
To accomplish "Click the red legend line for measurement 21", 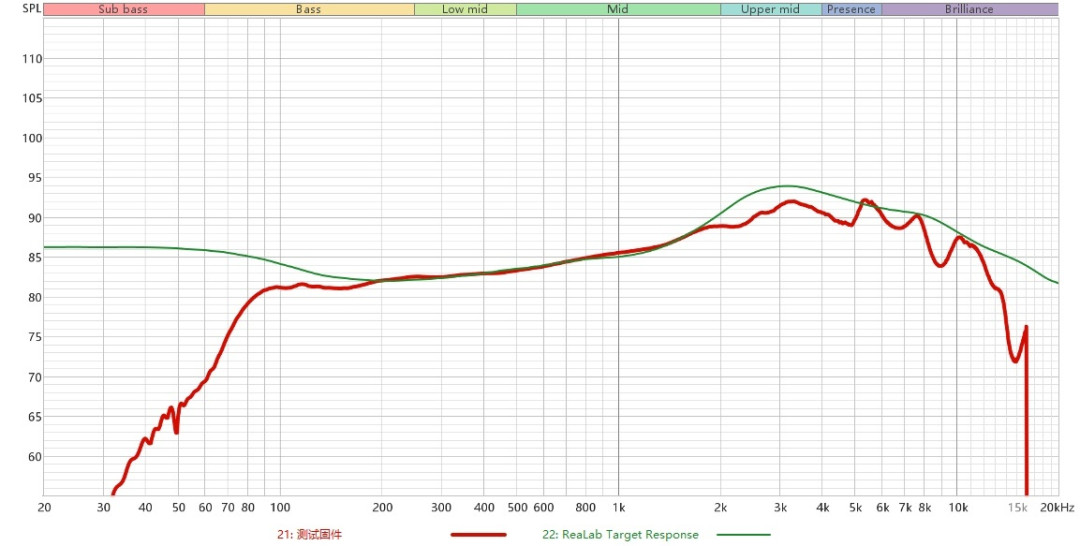I will pos(479,535).
